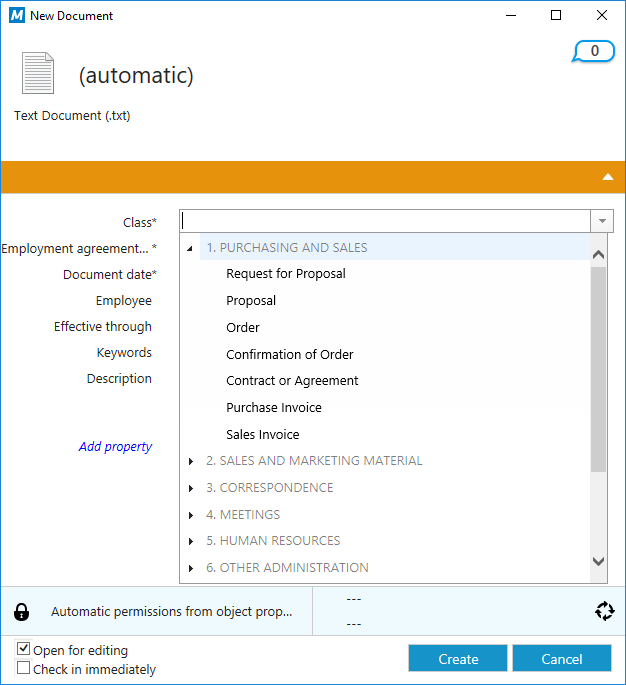Click the Add property link

click(115, 446)
